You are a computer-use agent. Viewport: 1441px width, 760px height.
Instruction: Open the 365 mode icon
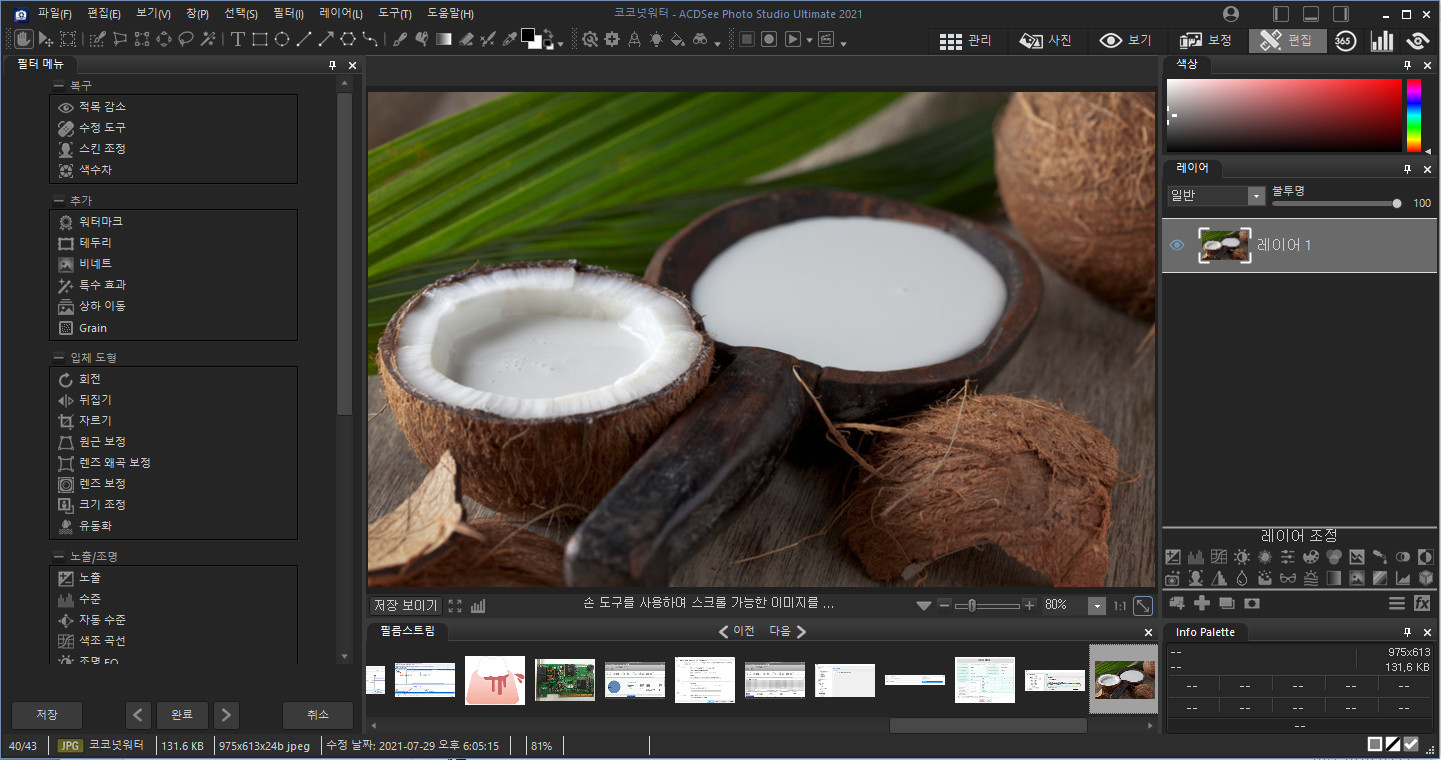click(1345, 40)
